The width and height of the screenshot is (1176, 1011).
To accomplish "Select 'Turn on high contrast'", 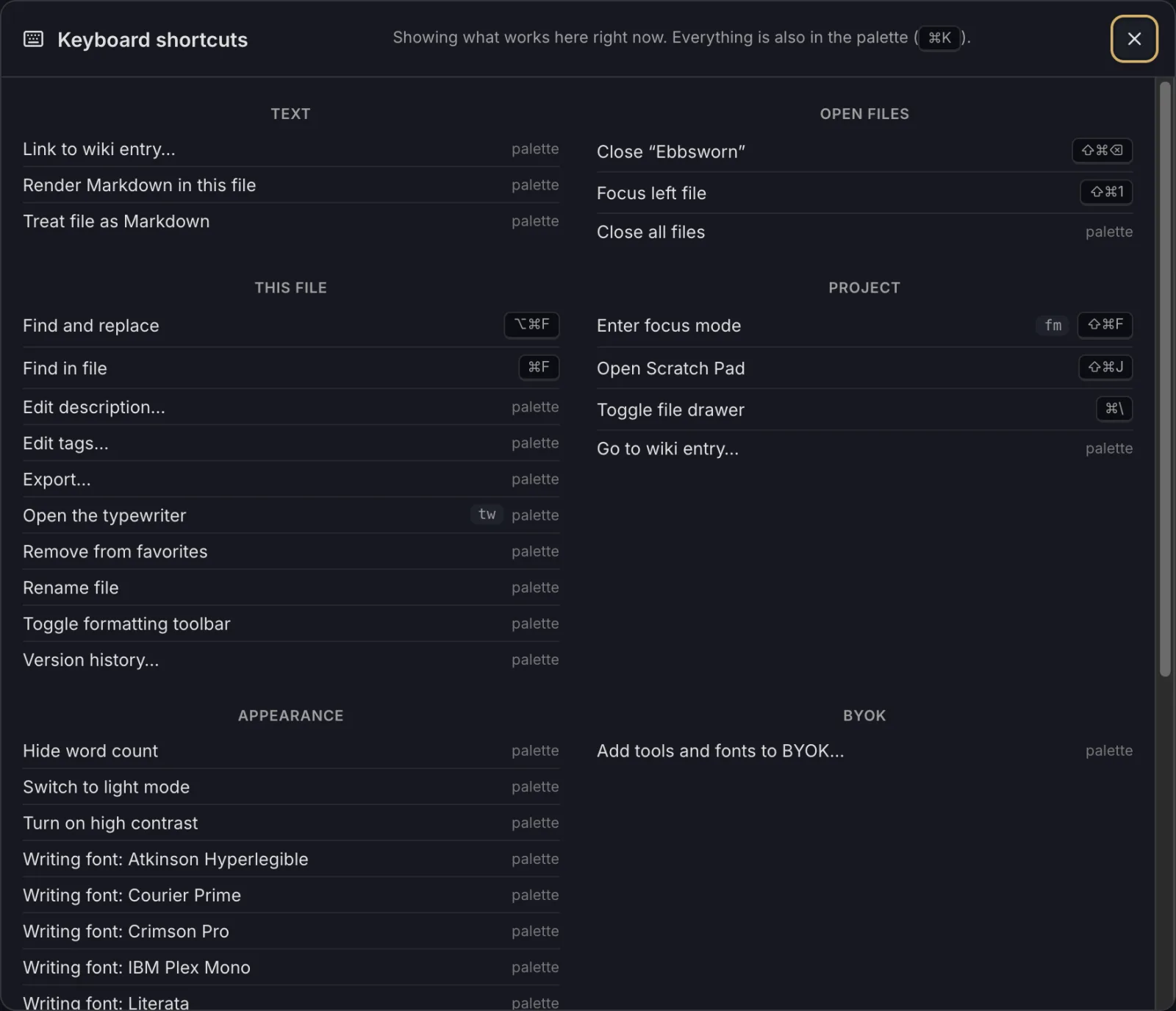I will point(291,823).
